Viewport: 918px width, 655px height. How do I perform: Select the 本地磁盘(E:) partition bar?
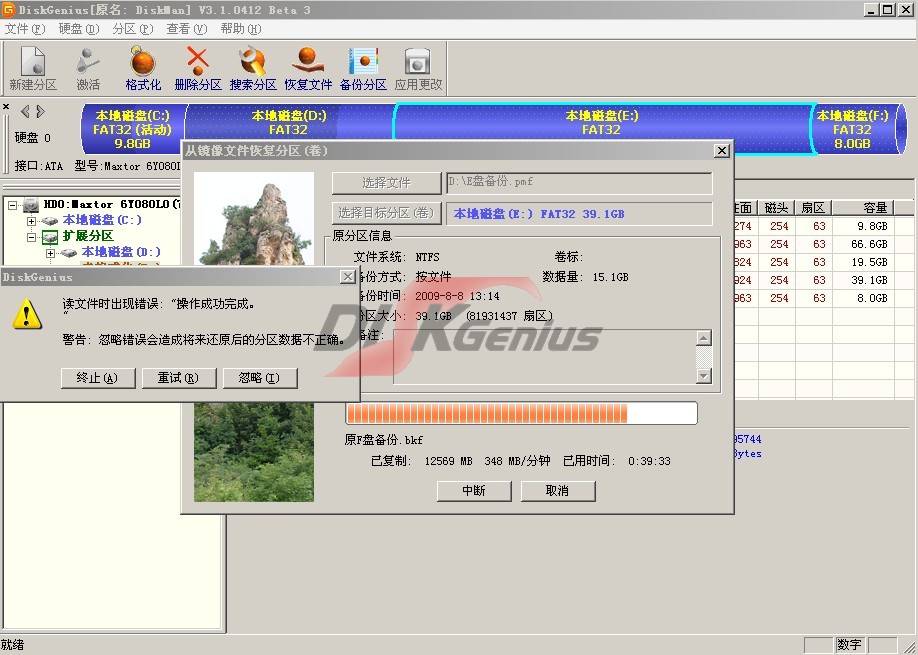(602, 122)
